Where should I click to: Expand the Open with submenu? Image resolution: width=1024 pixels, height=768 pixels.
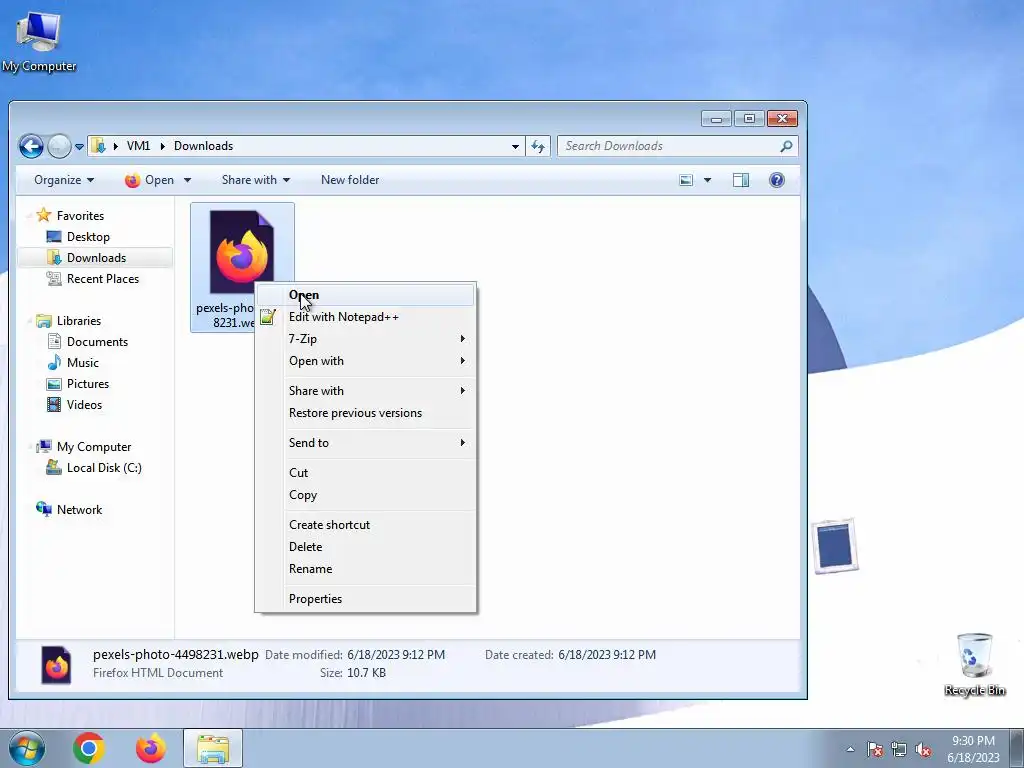(366, 360)
